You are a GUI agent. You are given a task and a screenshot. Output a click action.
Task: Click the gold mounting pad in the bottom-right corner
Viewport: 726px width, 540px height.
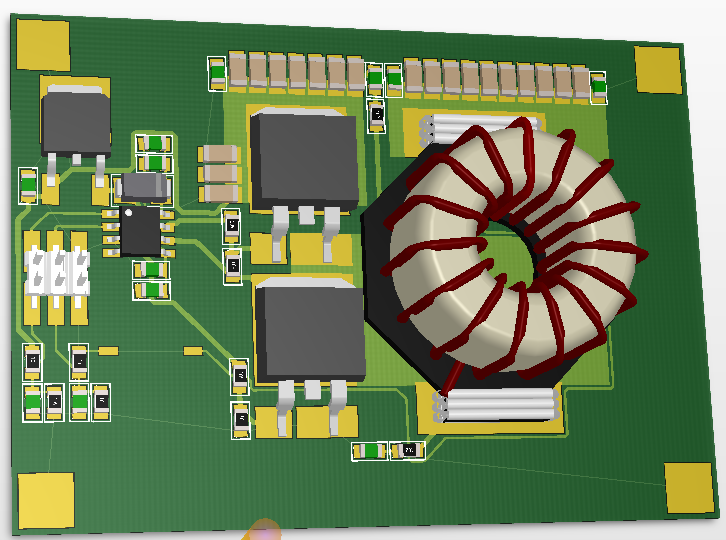(689, 488)
